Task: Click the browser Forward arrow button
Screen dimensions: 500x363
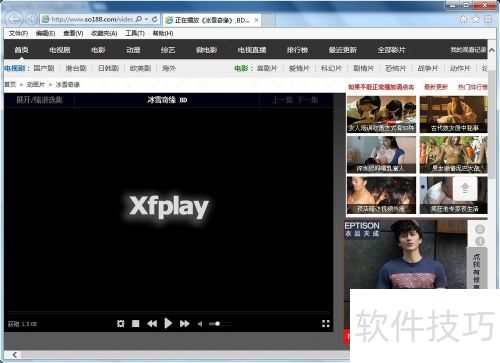Action: coord(31,19)
